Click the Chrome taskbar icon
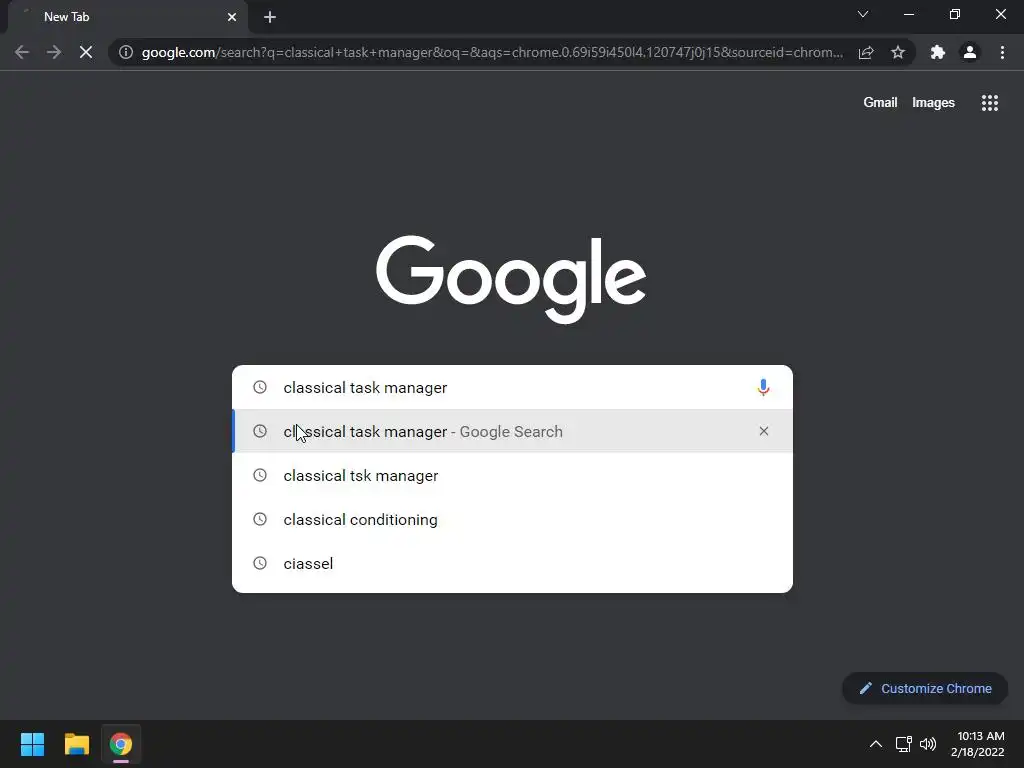The height and width of the screenshot is (768, 1024). tap(121, 744)
